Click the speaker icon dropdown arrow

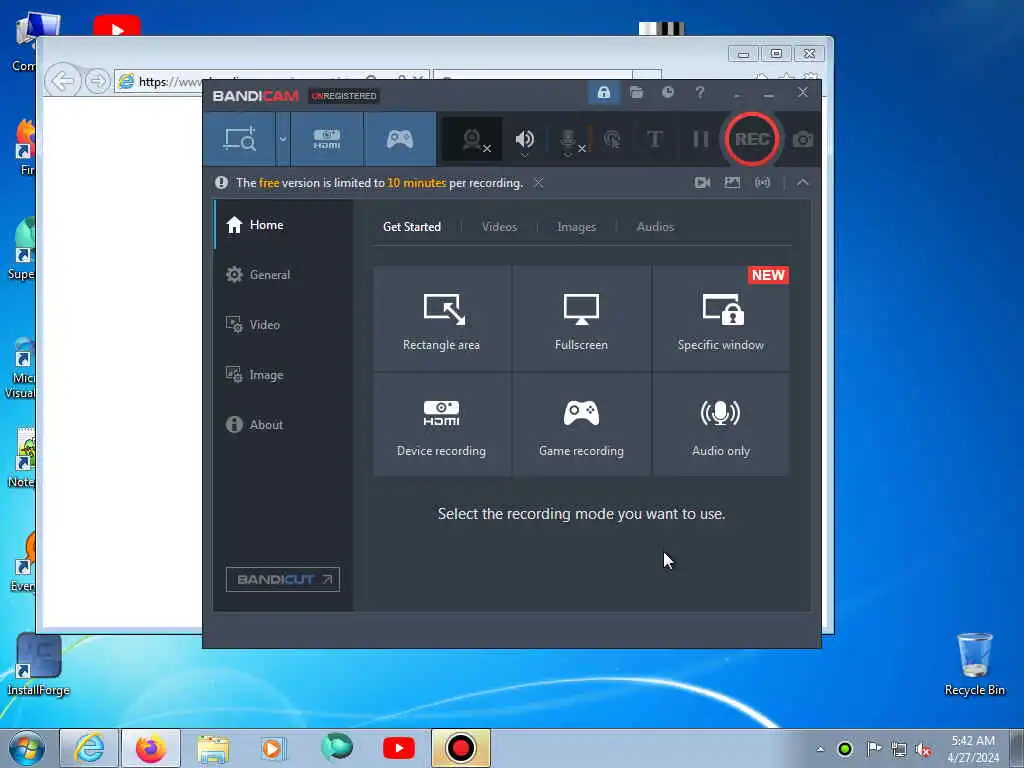(x=524, y=155)
